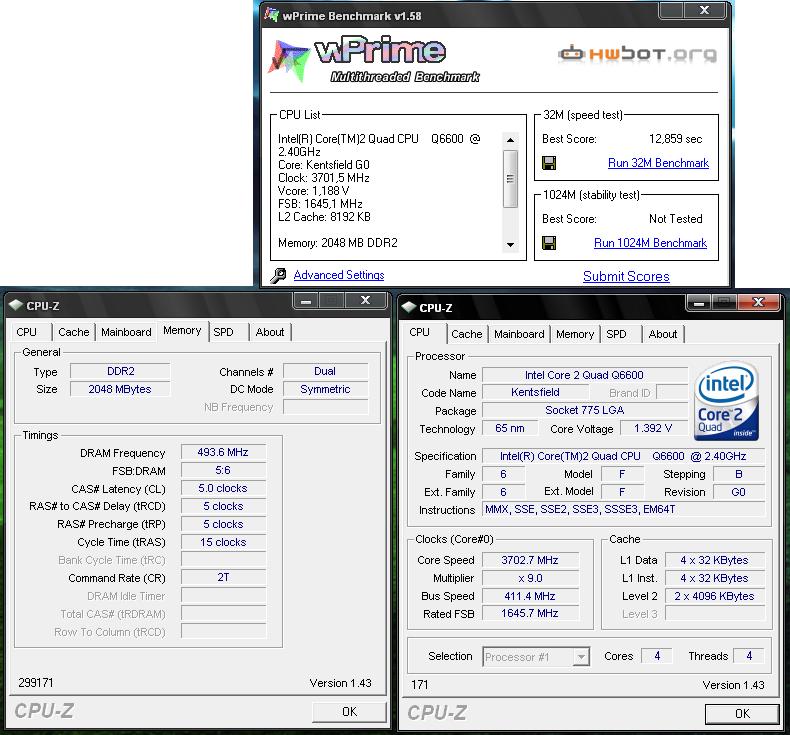
Task: Click the CPU-Z icon in left window title bar
Action: [x=16, y=305]
